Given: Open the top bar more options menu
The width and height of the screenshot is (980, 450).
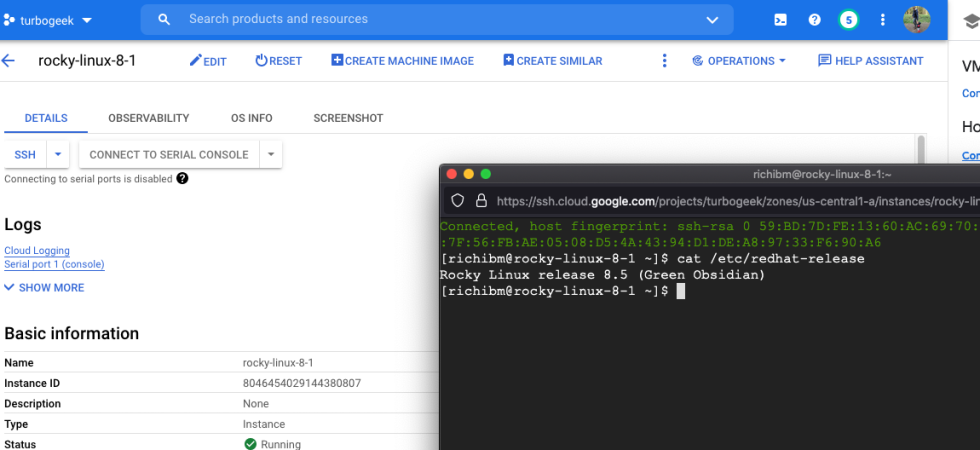Looking at the screenshot, I should (882, 20).
